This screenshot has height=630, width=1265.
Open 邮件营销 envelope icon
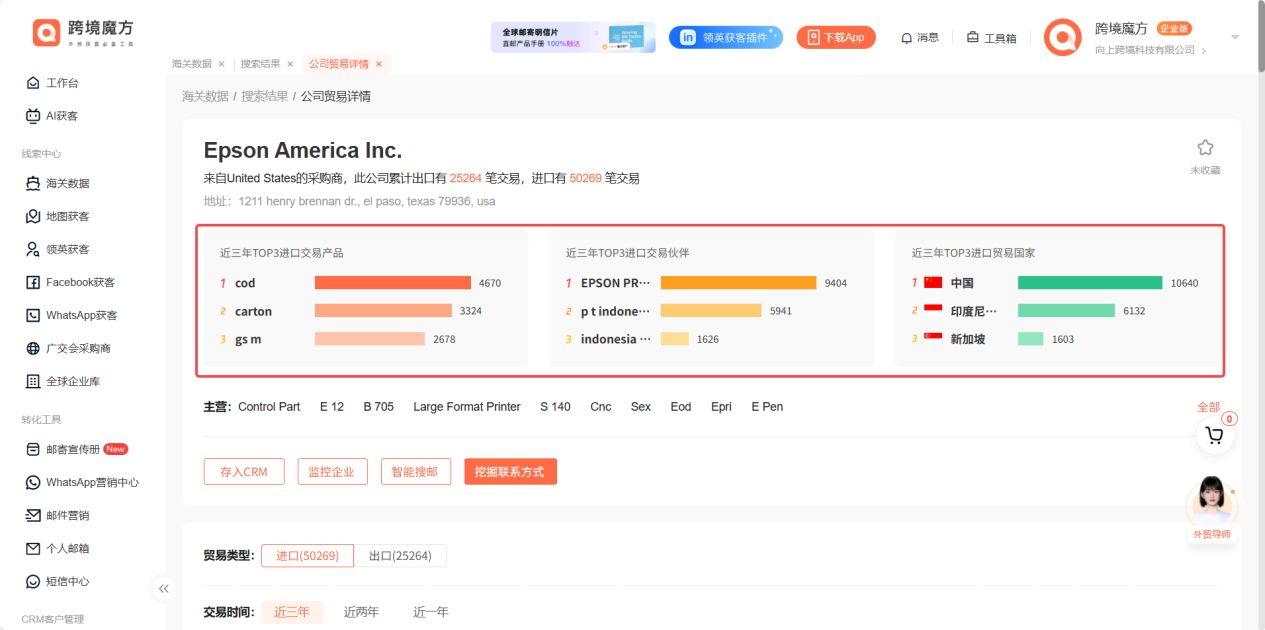click(x=33, y=515)
